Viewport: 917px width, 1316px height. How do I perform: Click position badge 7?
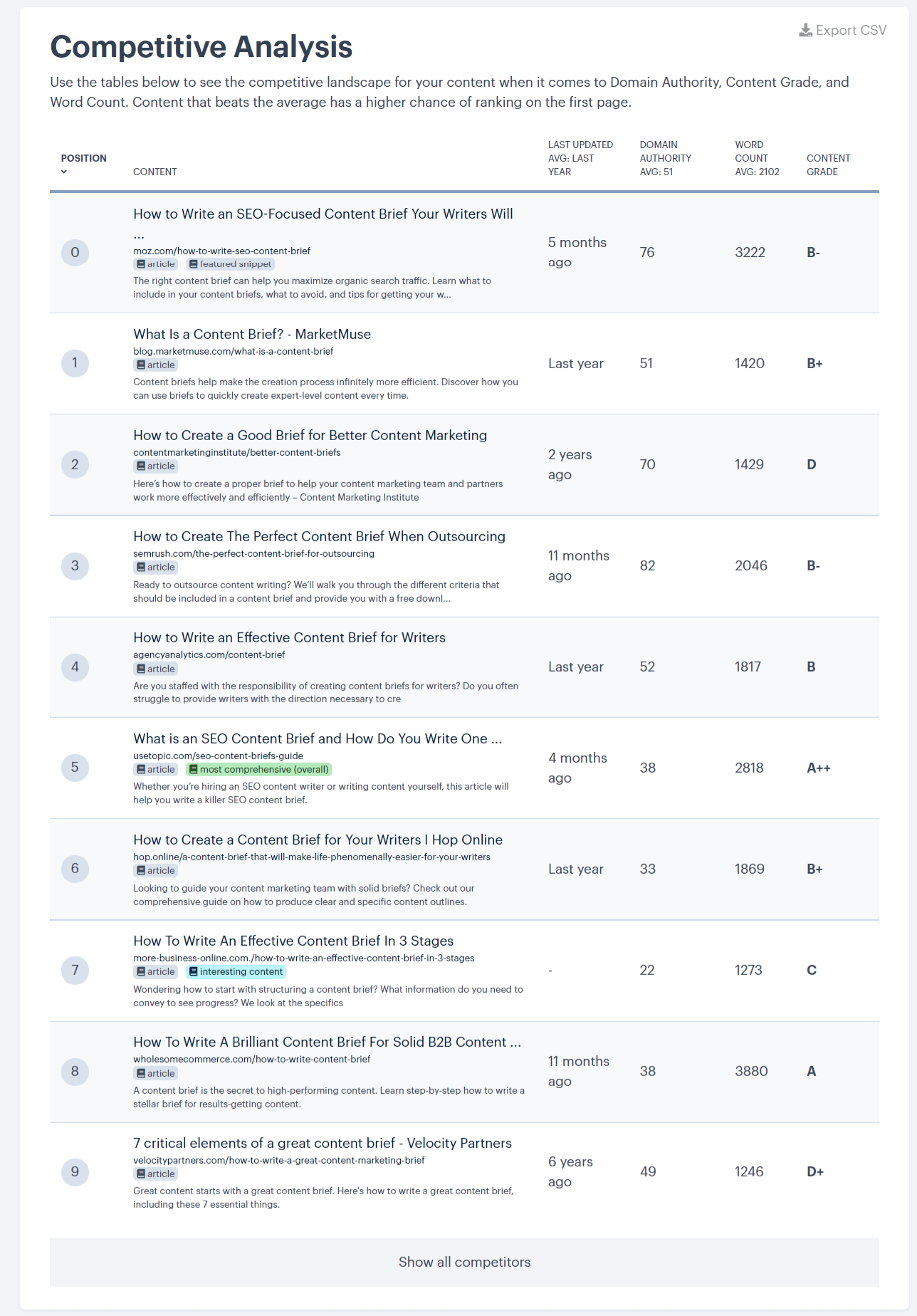(75, 970)
